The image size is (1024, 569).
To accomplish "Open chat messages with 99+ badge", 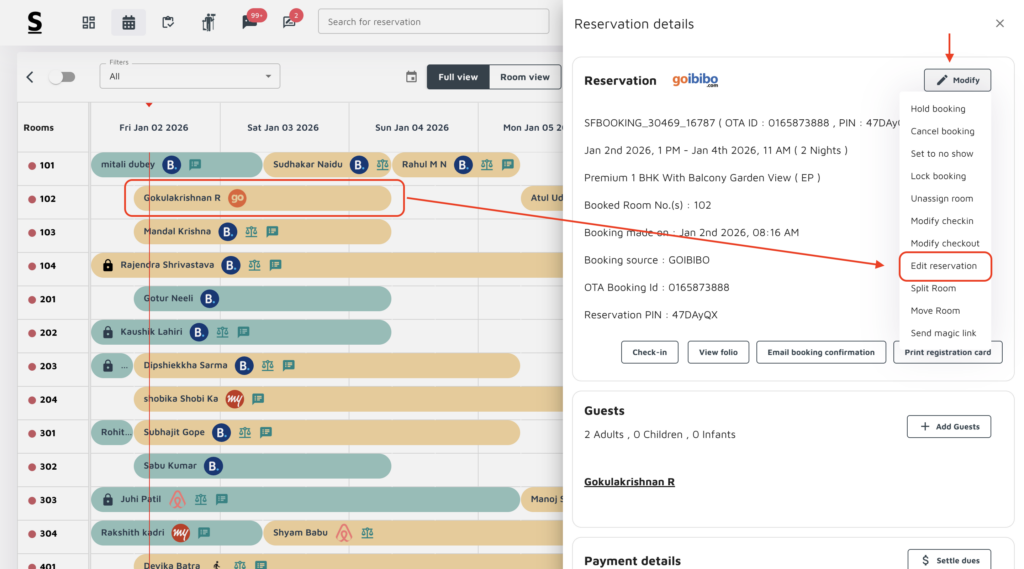I will [250, 22].
